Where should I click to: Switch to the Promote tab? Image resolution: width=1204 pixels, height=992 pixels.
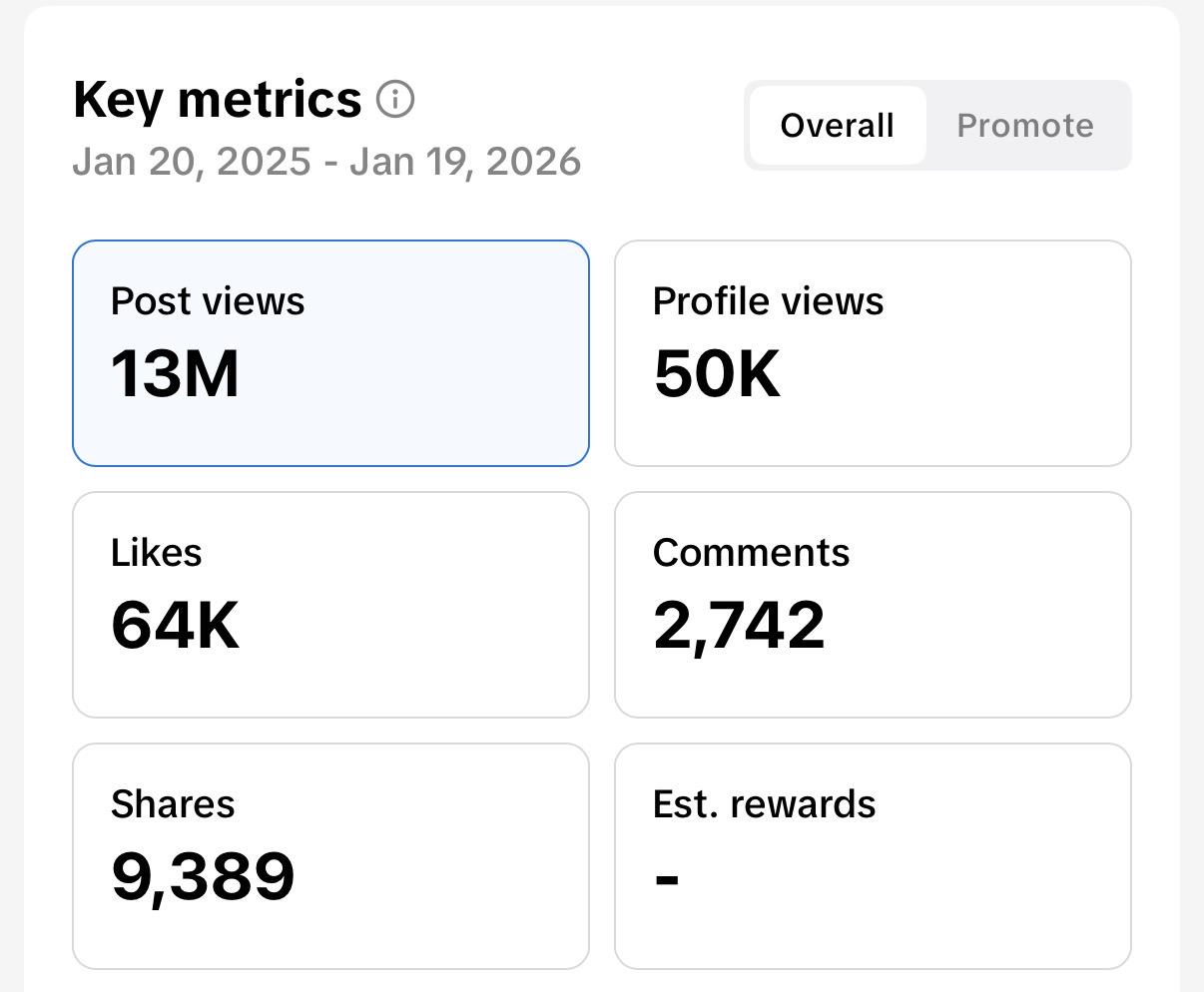coord(1025,126)
